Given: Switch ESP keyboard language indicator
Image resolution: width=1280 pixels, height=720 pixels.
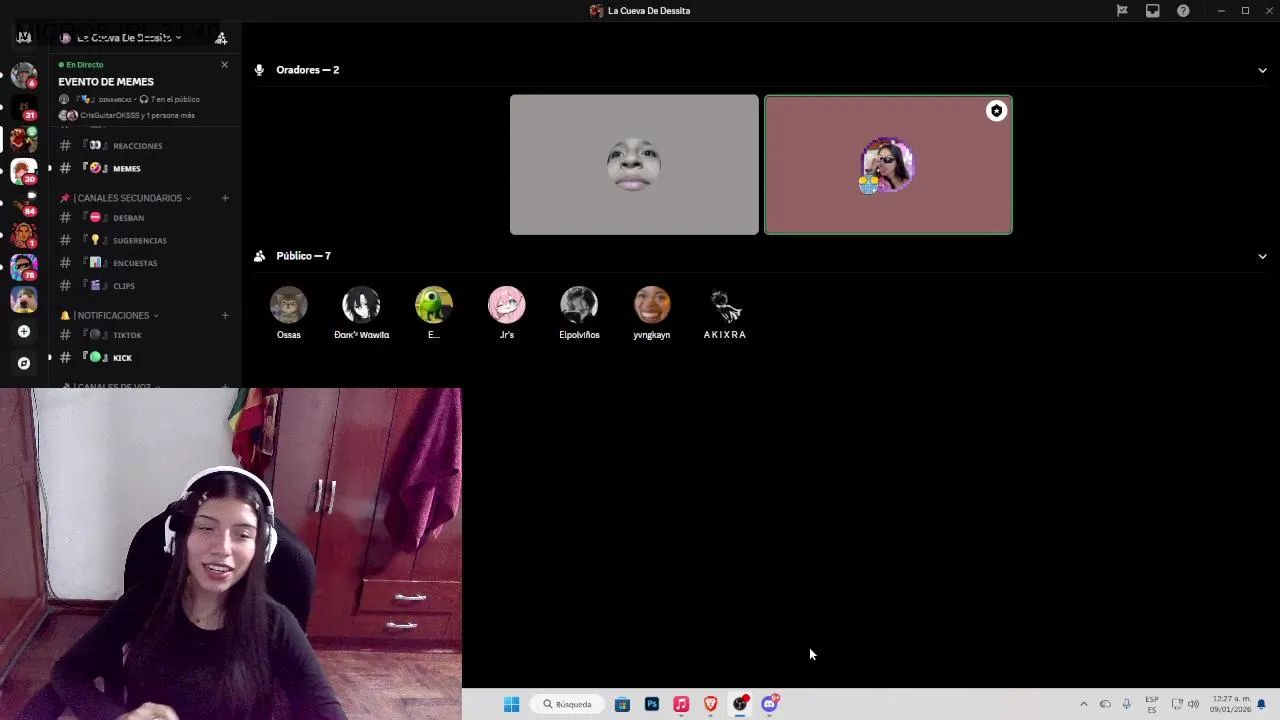Looking at the screenshot, I should 1152,704.
